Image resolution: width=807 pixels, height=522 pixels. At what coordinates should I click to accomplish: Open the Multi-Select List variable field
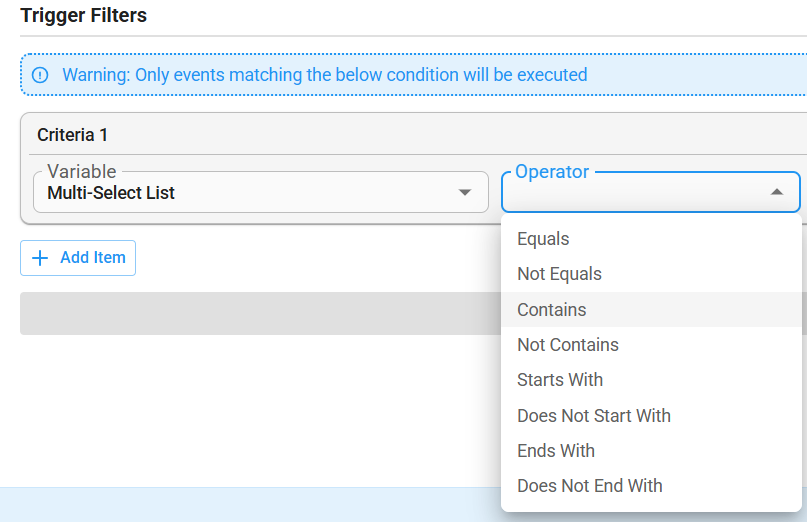260,192
